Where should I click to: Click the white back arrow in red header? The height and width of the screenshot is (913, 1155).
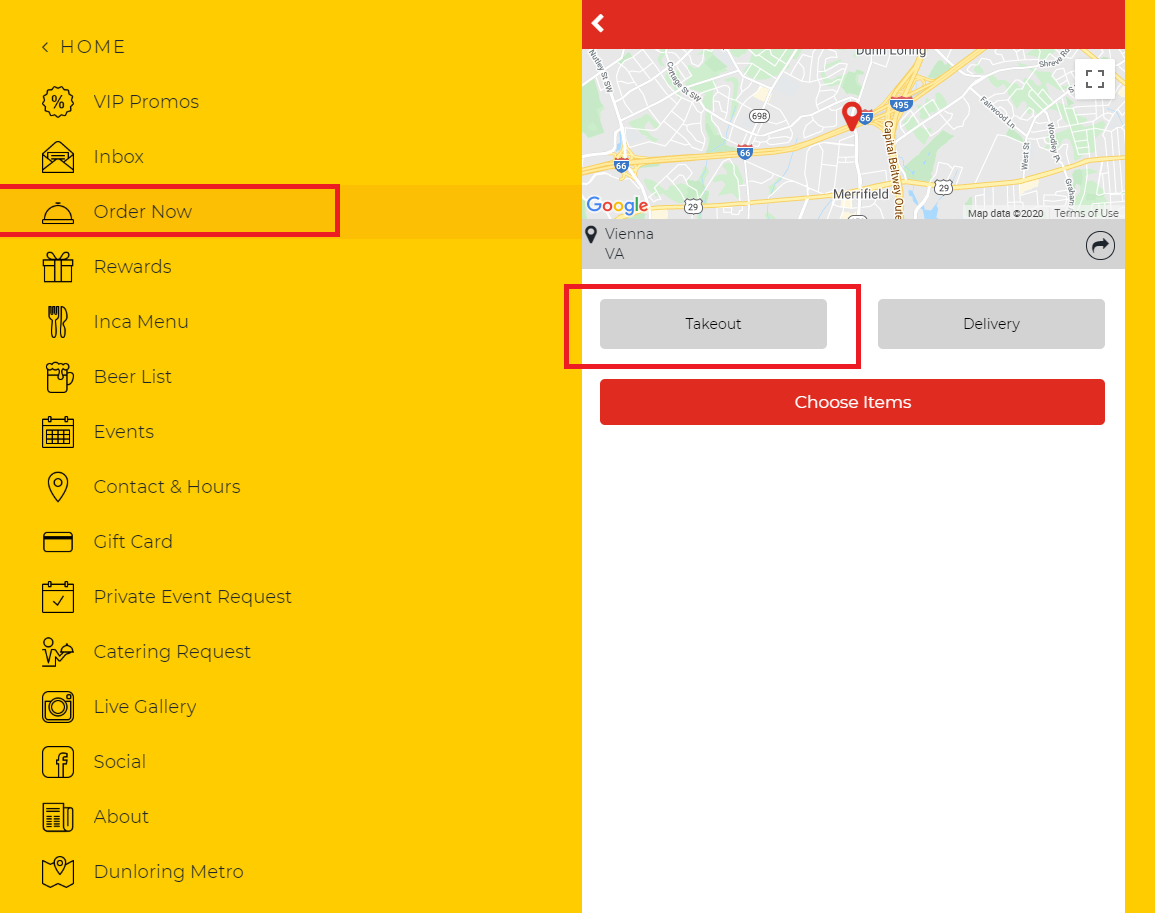pos(597,24)
